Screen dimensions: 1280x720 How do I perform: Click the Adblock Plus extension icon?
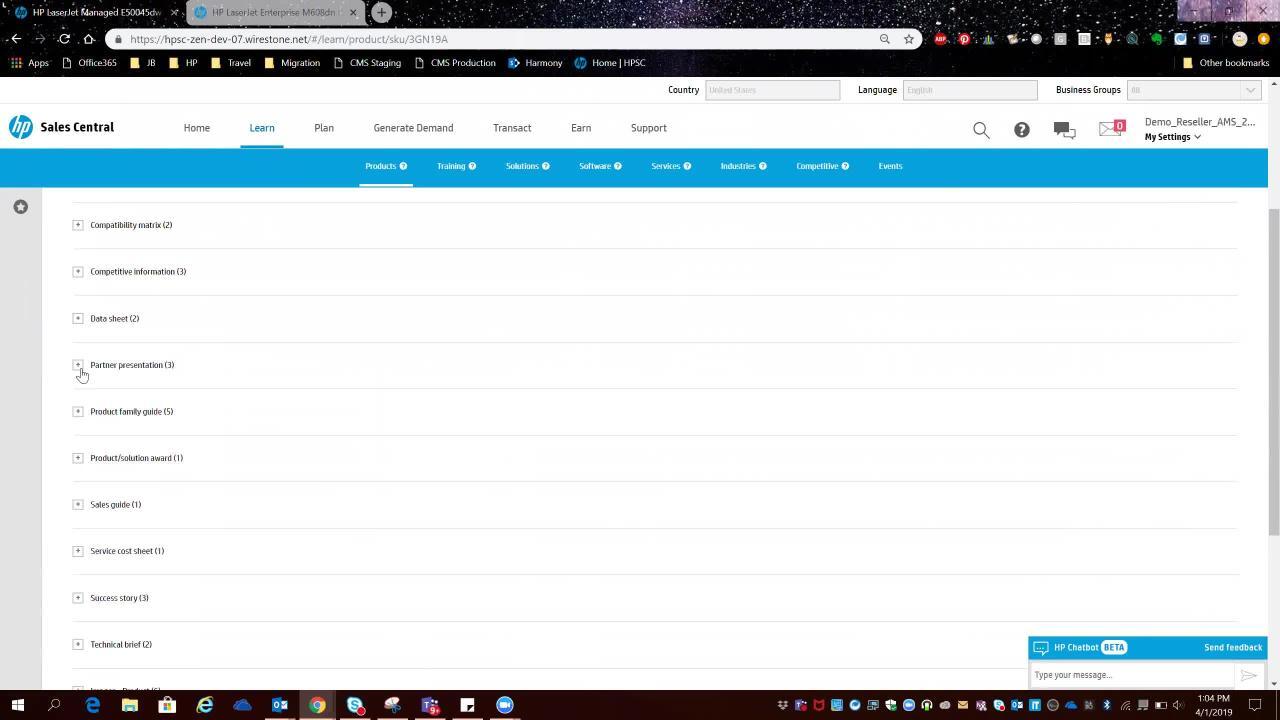[x=941, y=39]
